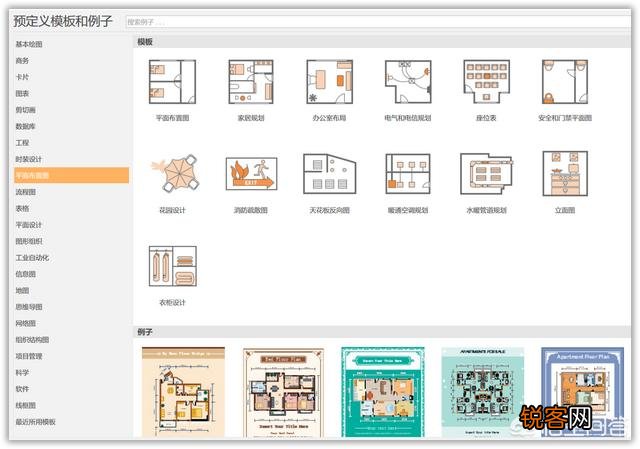640x449 pixels.
Task: Choose the 办公室布局 template
Action: [328, 83]
